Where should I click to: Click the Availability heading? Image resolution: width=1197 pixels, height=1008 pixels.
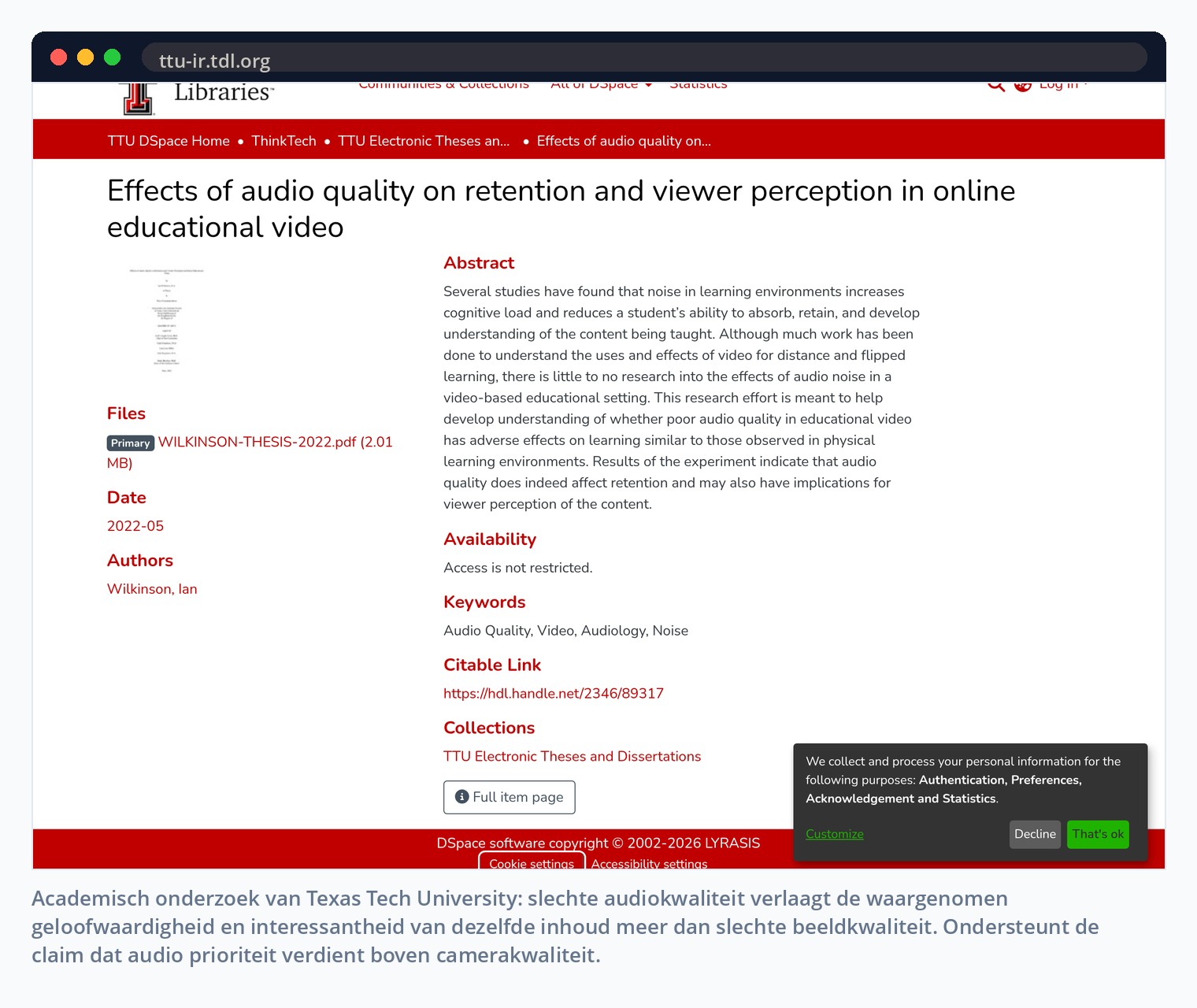click(490, 539)
